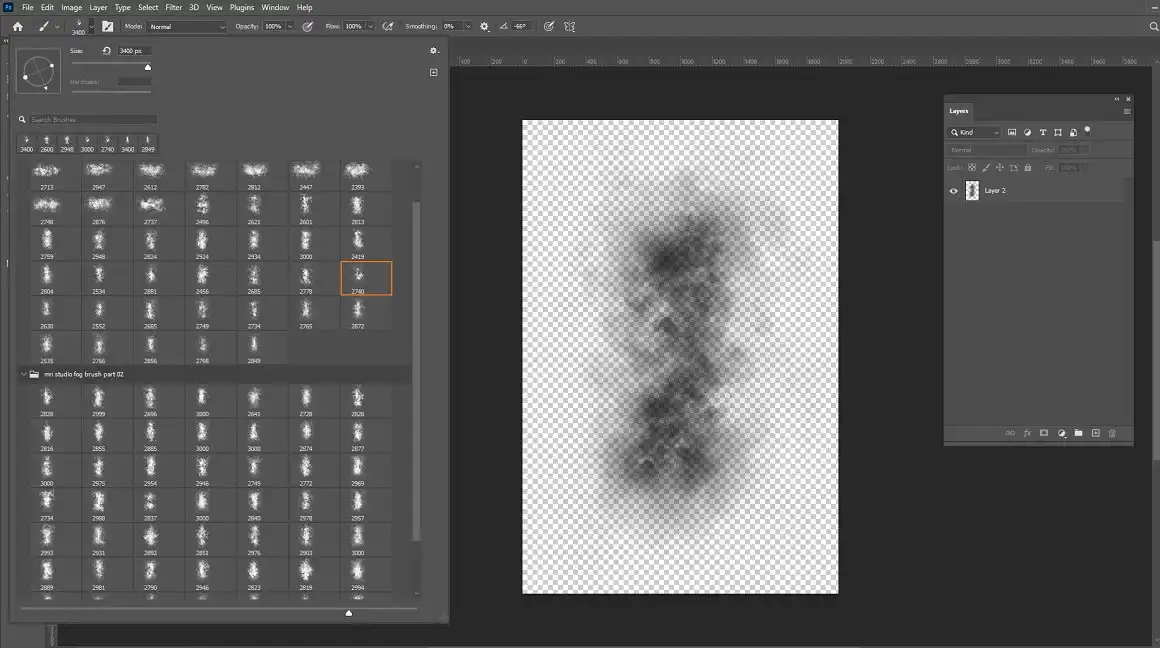
Task: Delete layer trash icon
Action: 1112,433
